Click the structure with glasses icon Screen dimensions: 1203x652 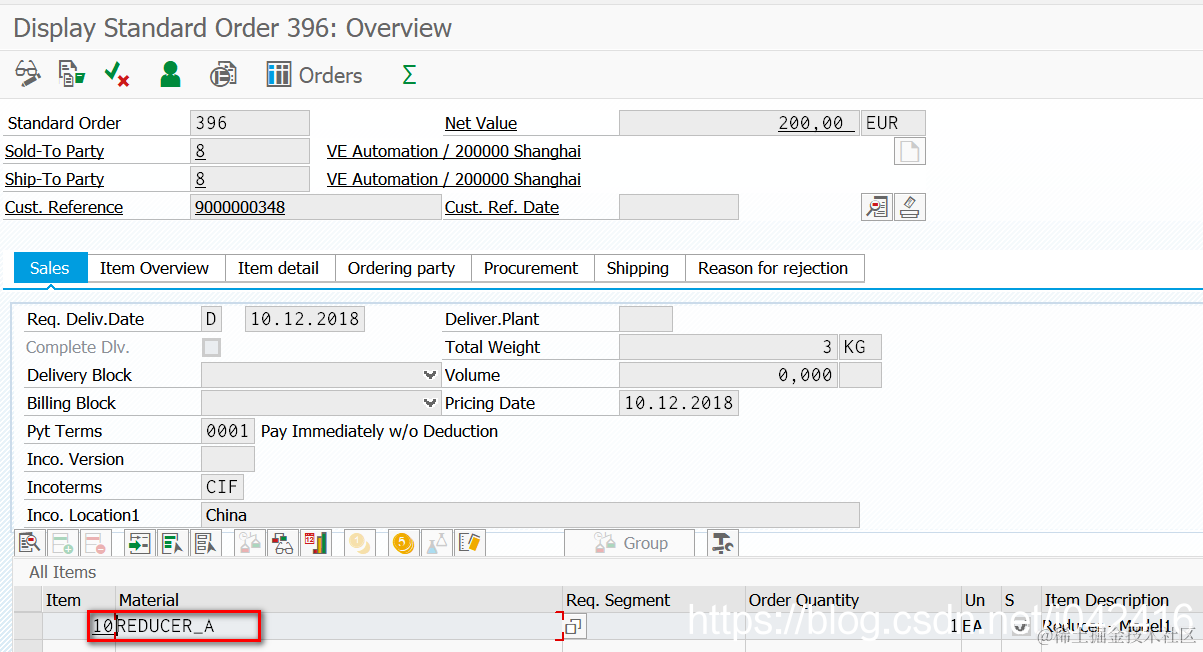282,543
